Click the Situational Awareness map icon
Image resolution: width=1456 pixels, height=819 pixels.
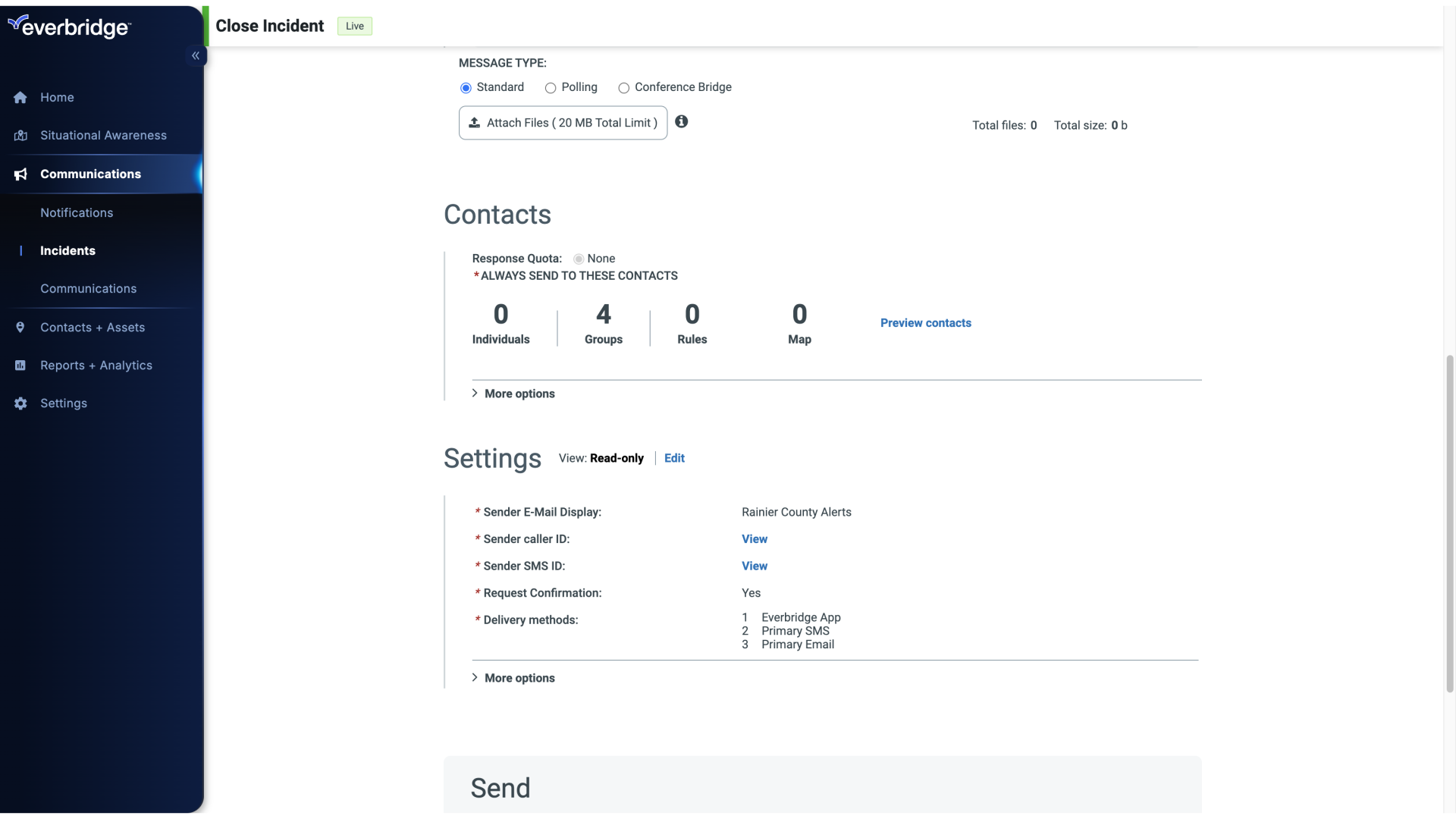(20, 136)
